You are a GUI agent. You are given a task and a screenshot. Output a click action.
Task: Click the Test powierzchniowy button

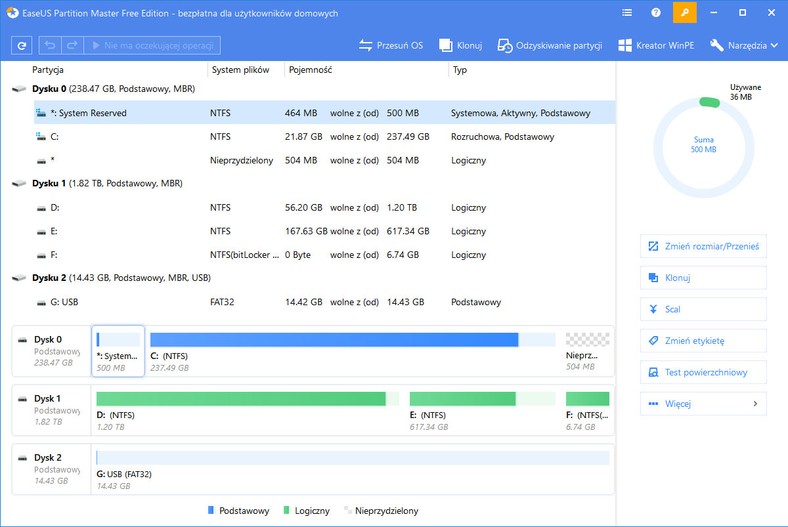703,372
